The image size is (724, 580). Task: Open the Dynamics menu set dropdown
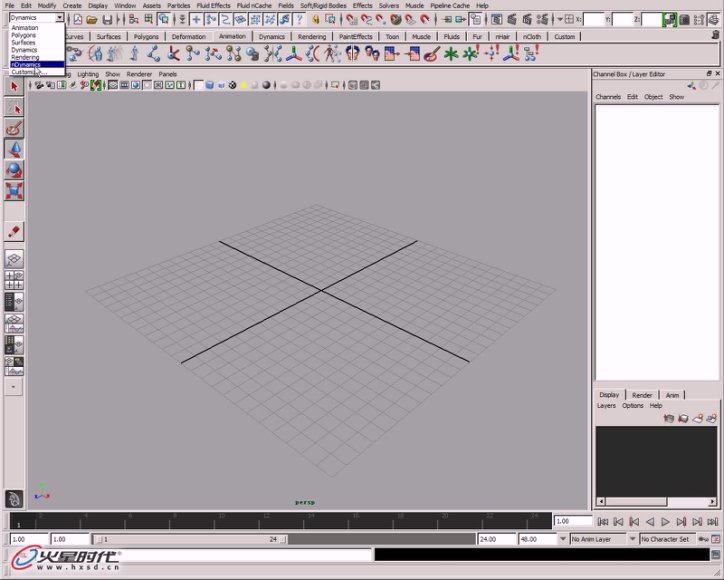pyautogui.click(x=59, y=18)
